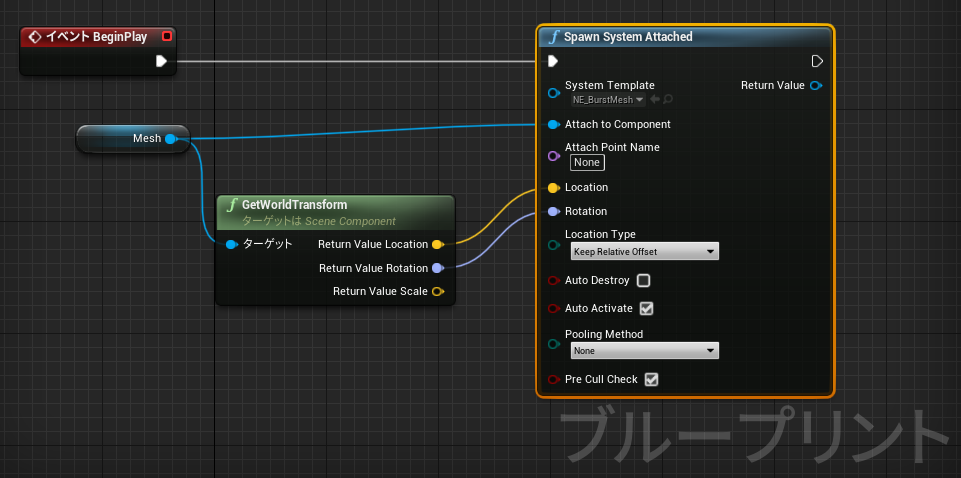Click the Auto Destroy input pin
Viewport: 961px width, 478px height.
click(553, 281)
